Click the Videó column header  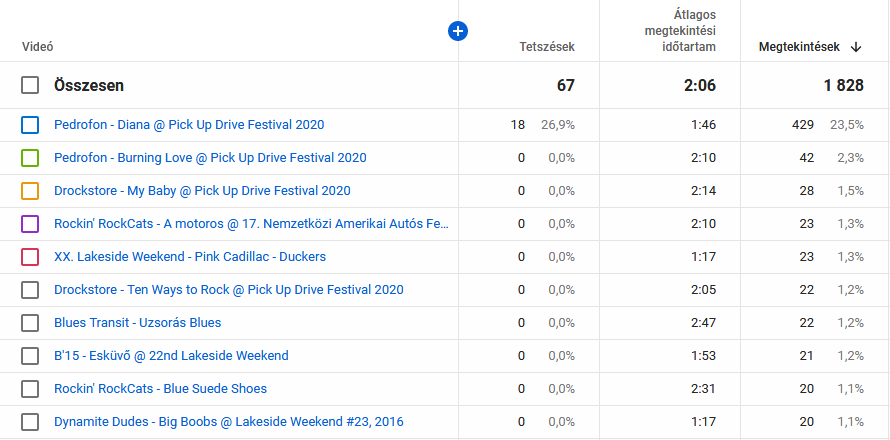(37, 47)
